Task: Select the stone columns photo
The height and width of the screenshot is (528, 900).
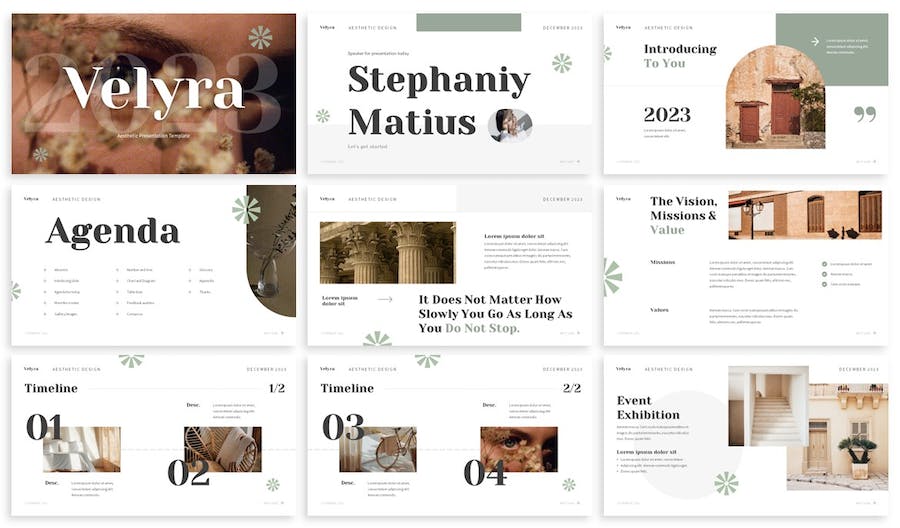Action: point(387,253)
